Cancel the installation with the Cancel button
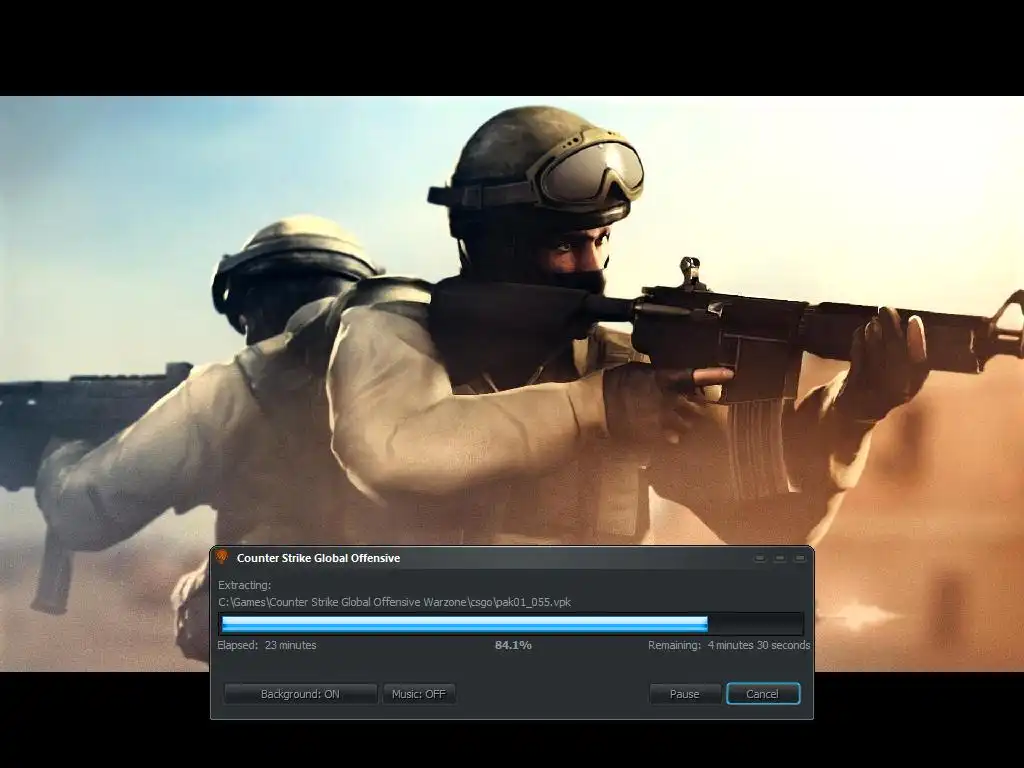 click(x=763, y=694)
